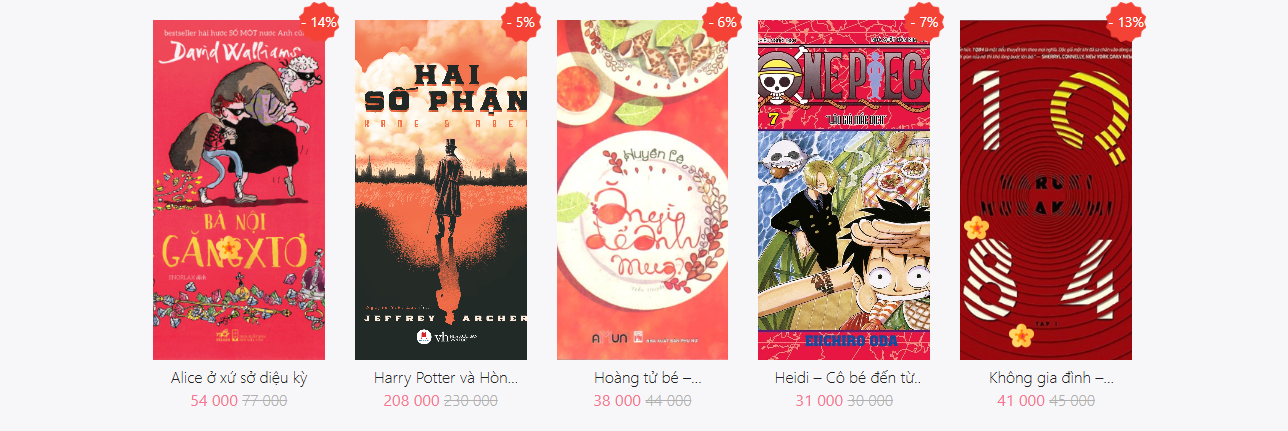The width and height of the screenshot is (1288, 431).
Task: Click the Heidi – Cô bé đến từ title
Action: pos(848,378)
